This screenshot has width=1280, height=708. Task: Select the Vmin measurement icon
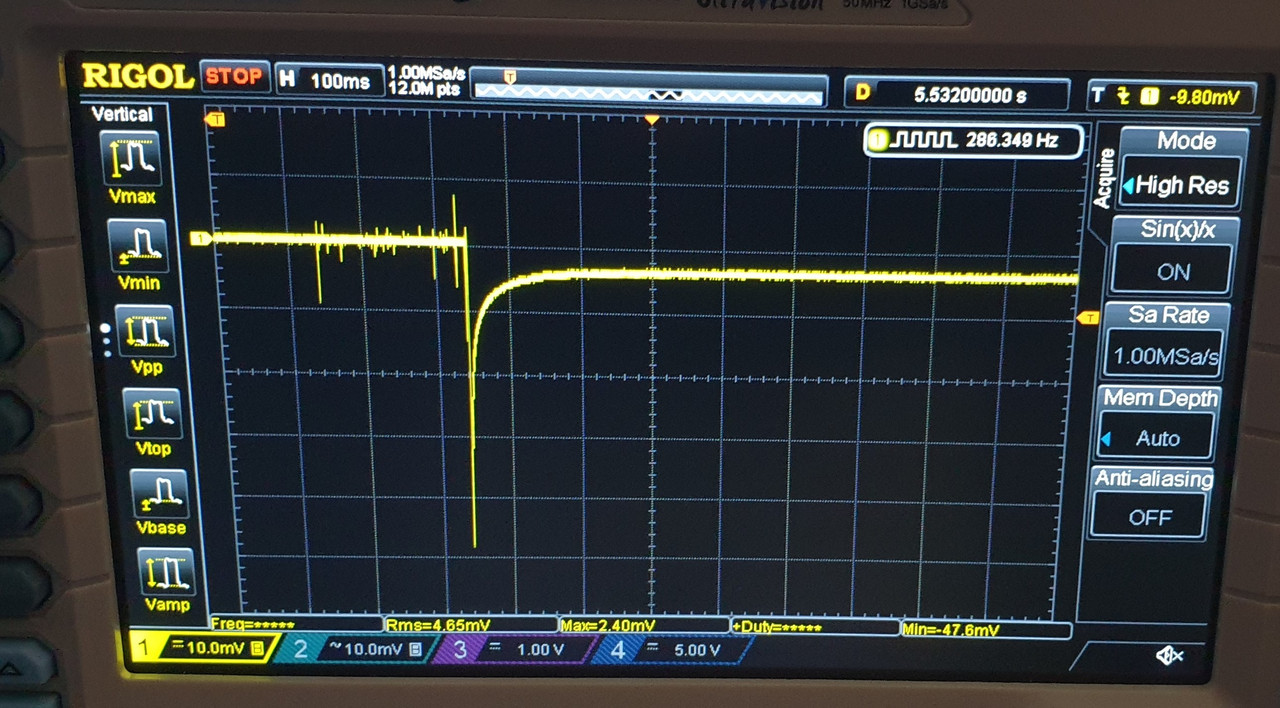point(137,246)
